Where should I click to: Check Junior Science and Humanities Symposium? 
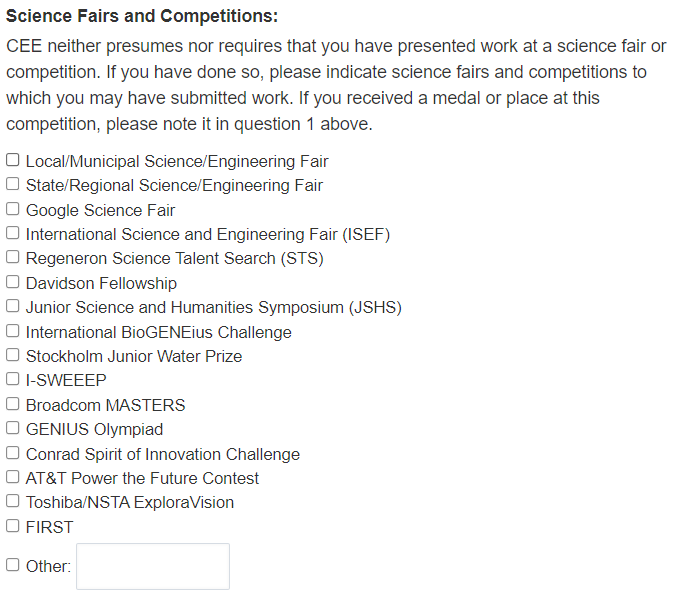coord(13,306)
